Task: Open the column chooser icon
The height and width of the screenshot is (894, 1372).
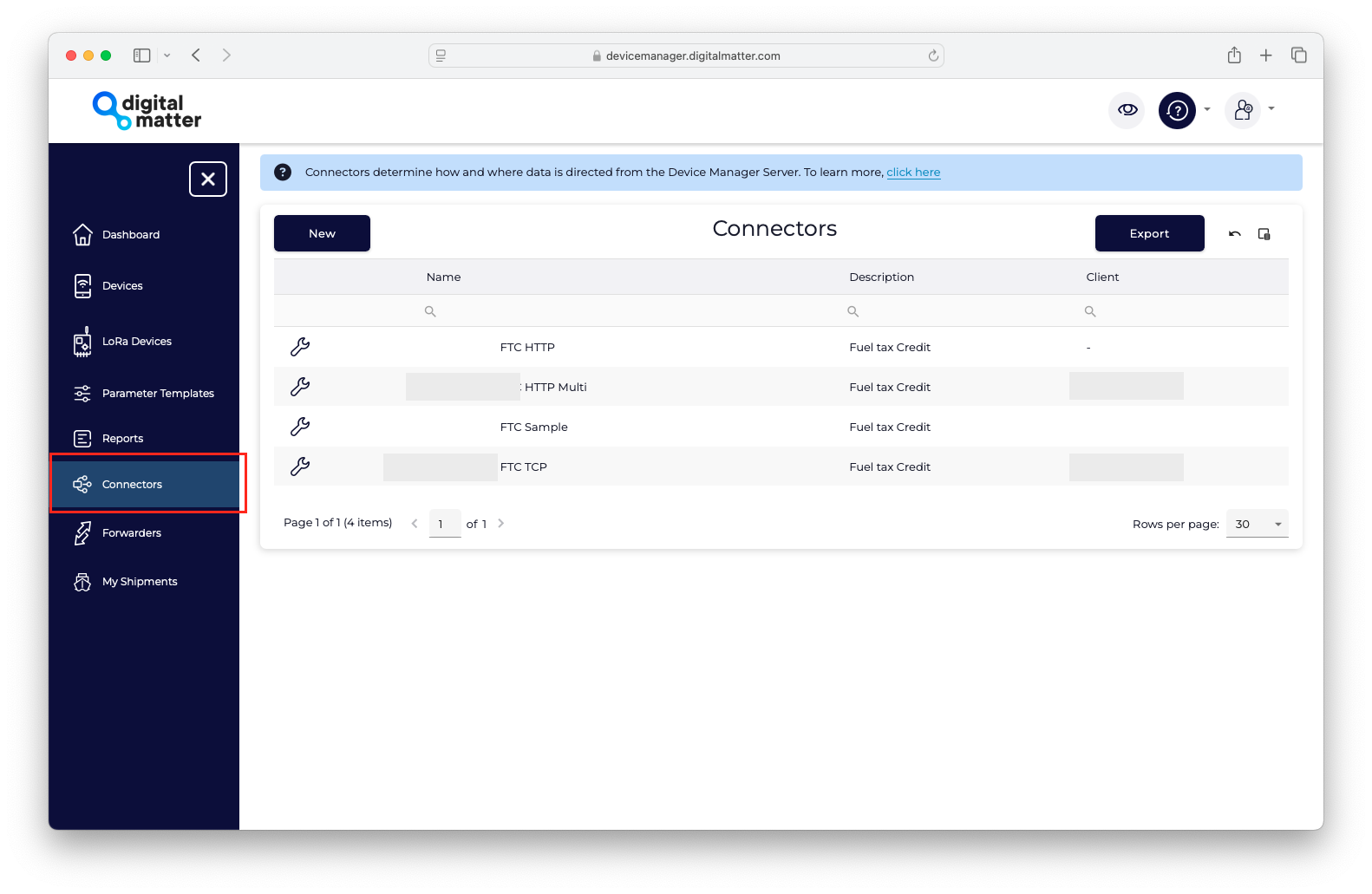Action: (1264, 234)
